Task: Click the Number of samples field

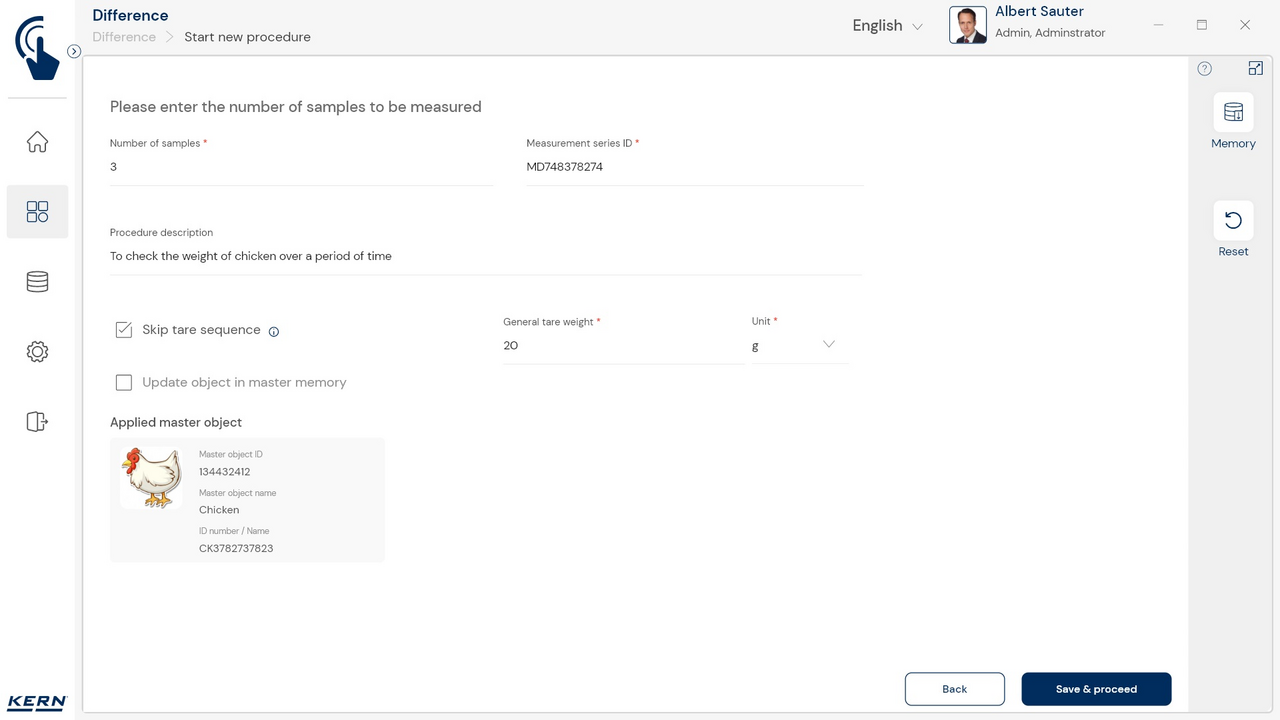Action: click(300, 167)
